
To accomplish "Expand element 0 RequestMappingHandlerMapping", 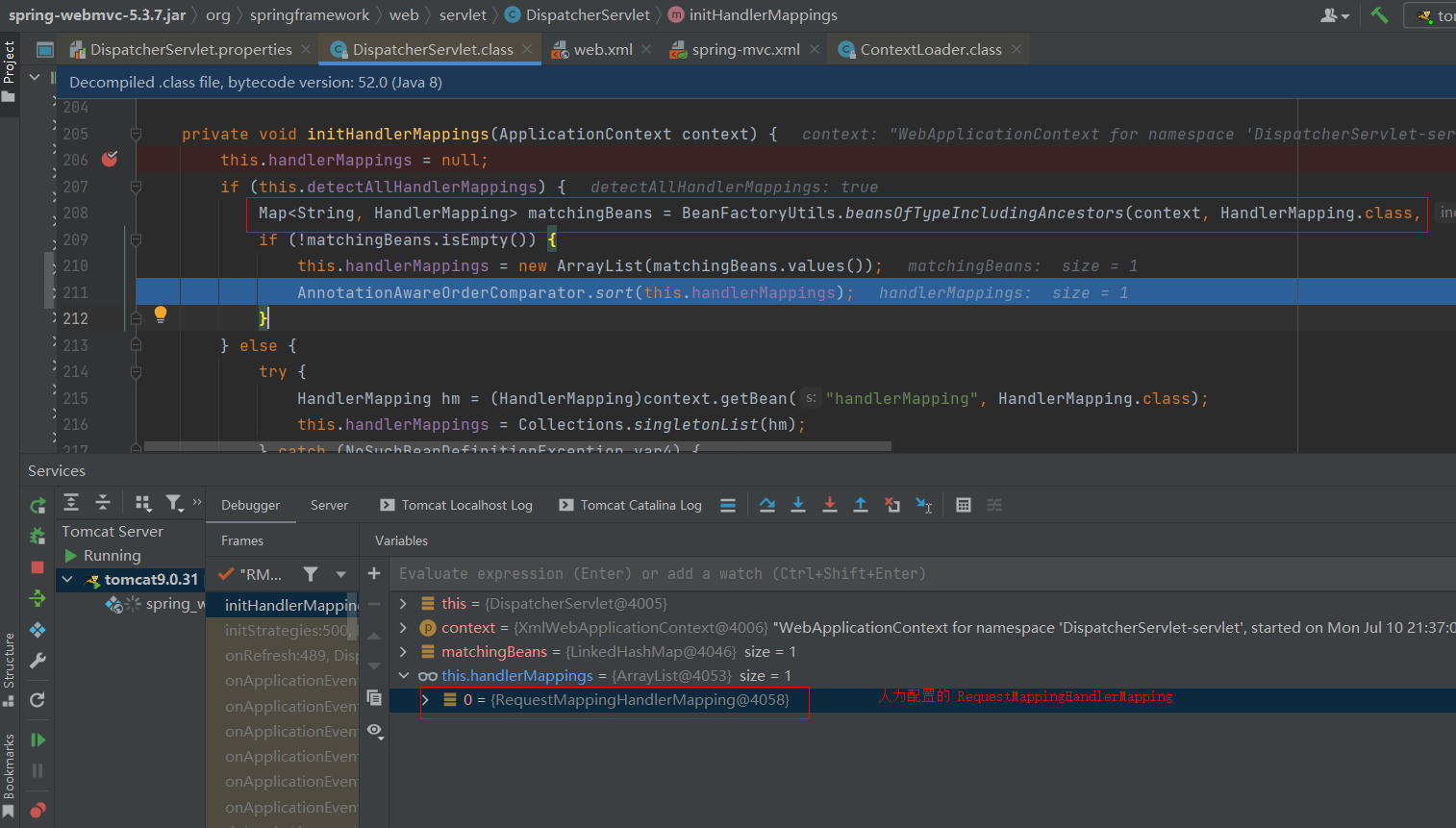I will coord(425,700).
